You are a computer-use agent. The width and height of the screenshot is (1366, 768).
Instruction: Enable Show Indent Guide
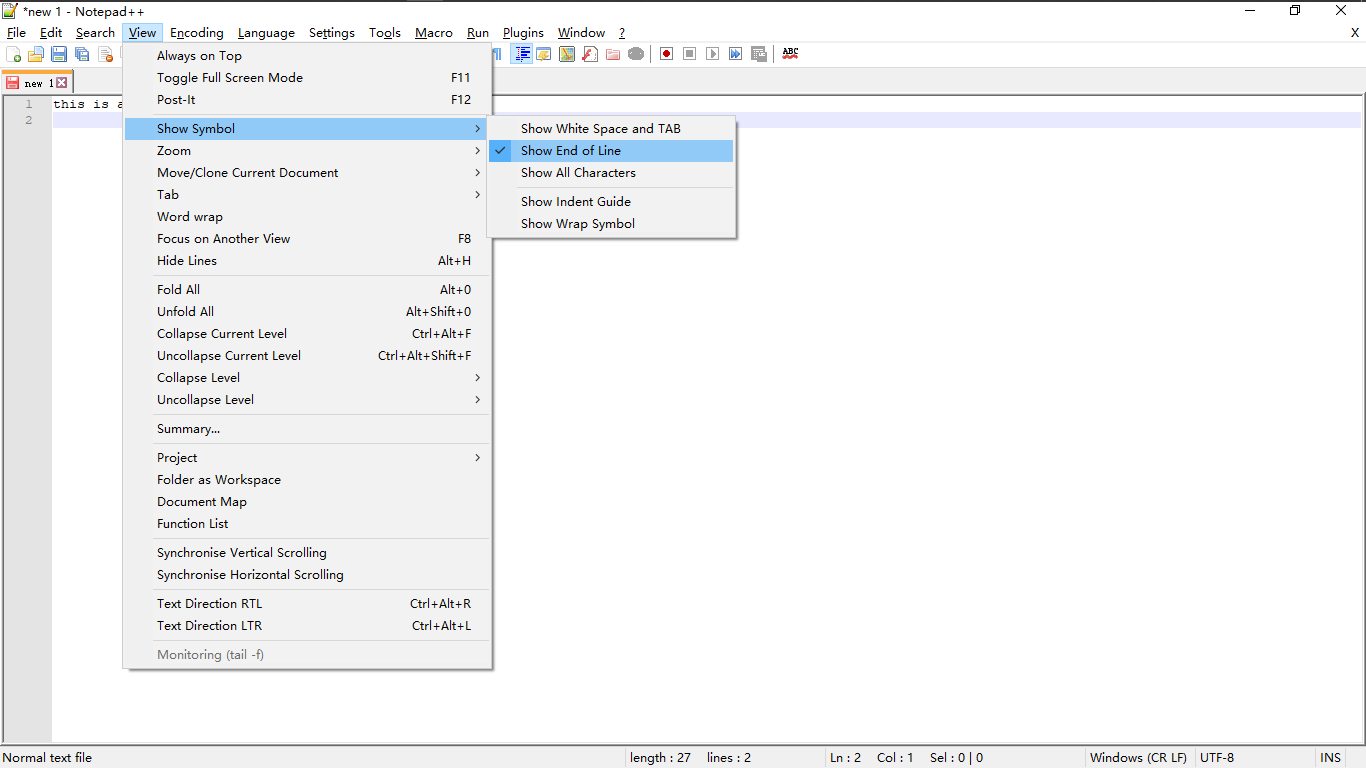tap(575, 201)
